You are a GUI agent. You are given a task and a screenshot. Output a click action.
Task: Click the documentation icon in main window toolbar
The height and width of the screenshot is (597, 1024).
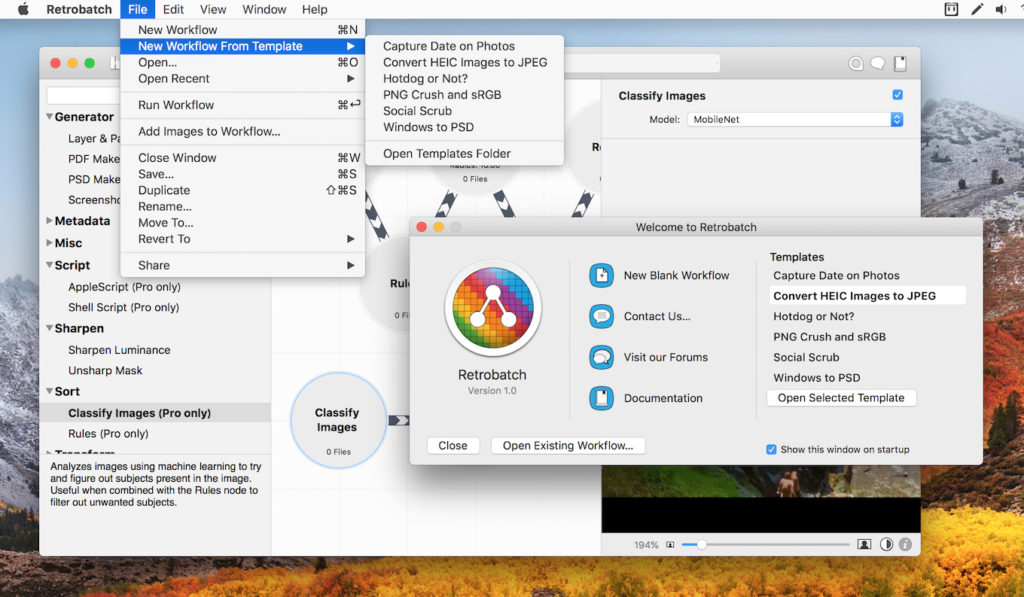click(900, 63)
